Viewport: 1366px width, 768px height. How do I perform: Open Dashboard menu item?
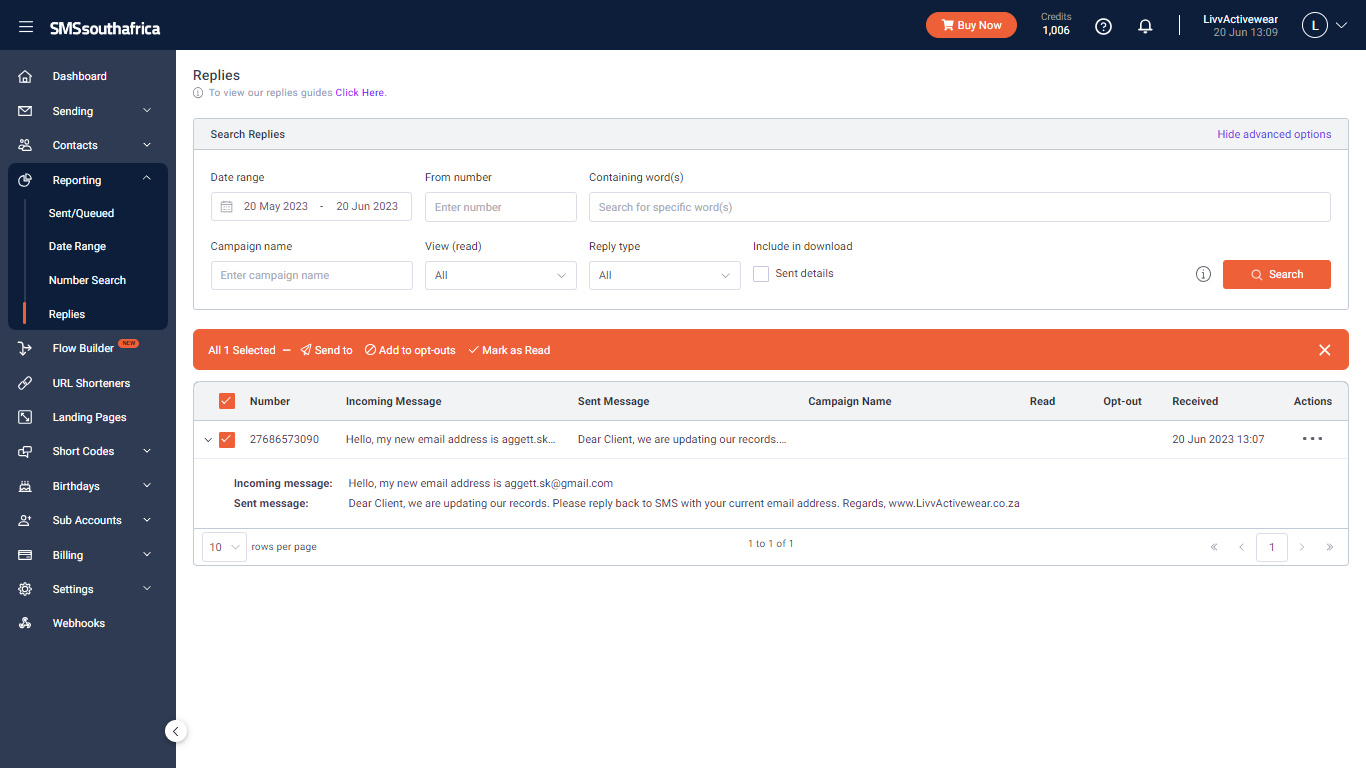click(80, 76)
